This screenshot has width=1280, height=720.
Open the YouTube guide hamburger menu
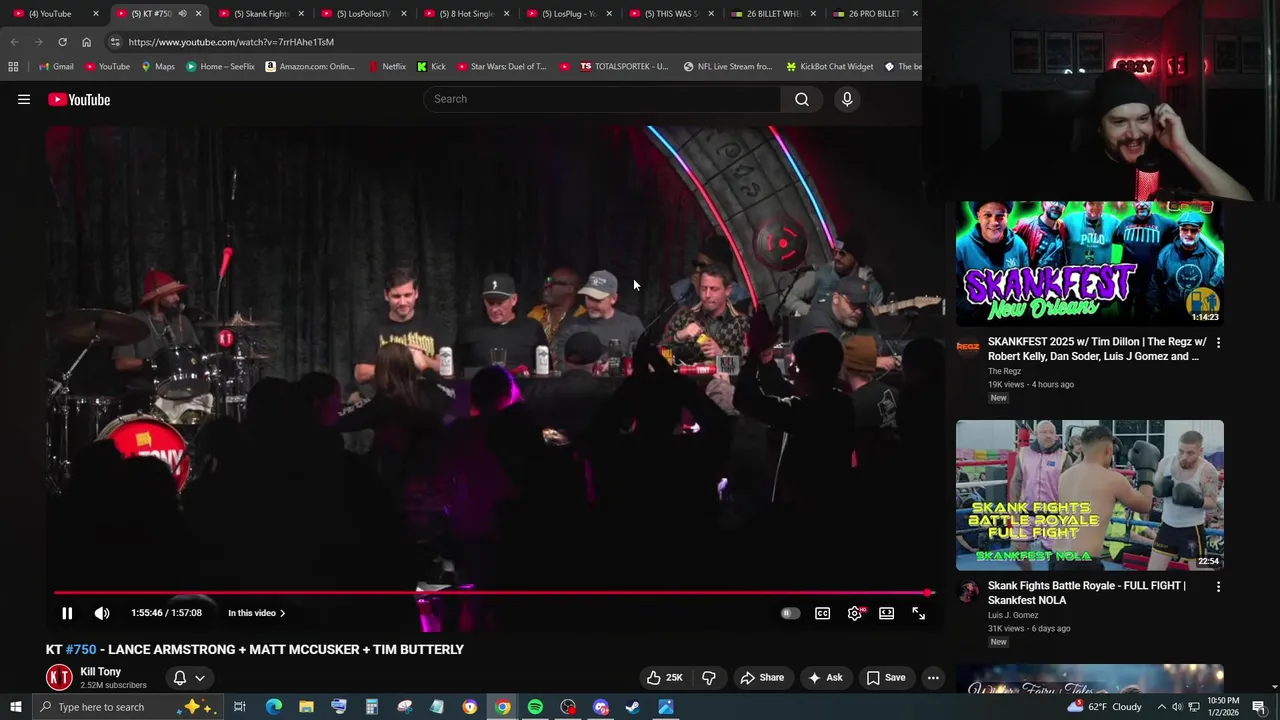point(24,99)
